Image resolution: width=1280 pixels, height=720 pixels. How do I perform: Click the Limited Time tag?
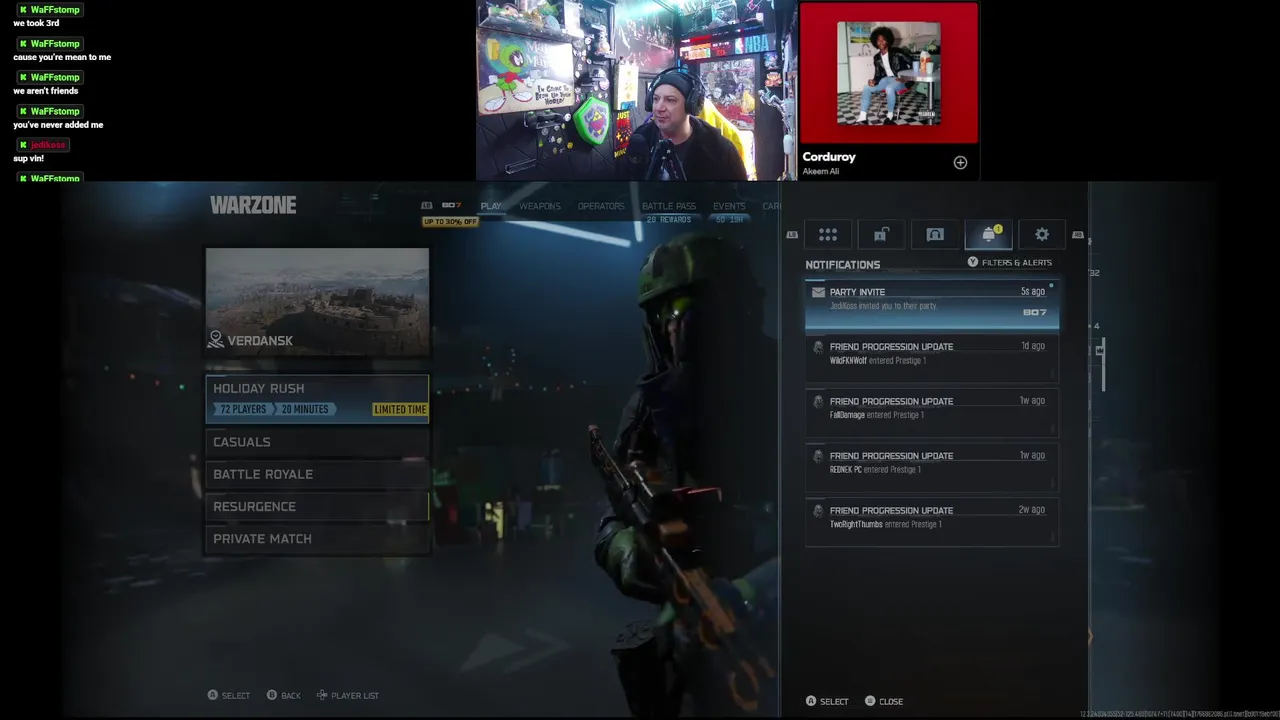[x=400, y=409]
